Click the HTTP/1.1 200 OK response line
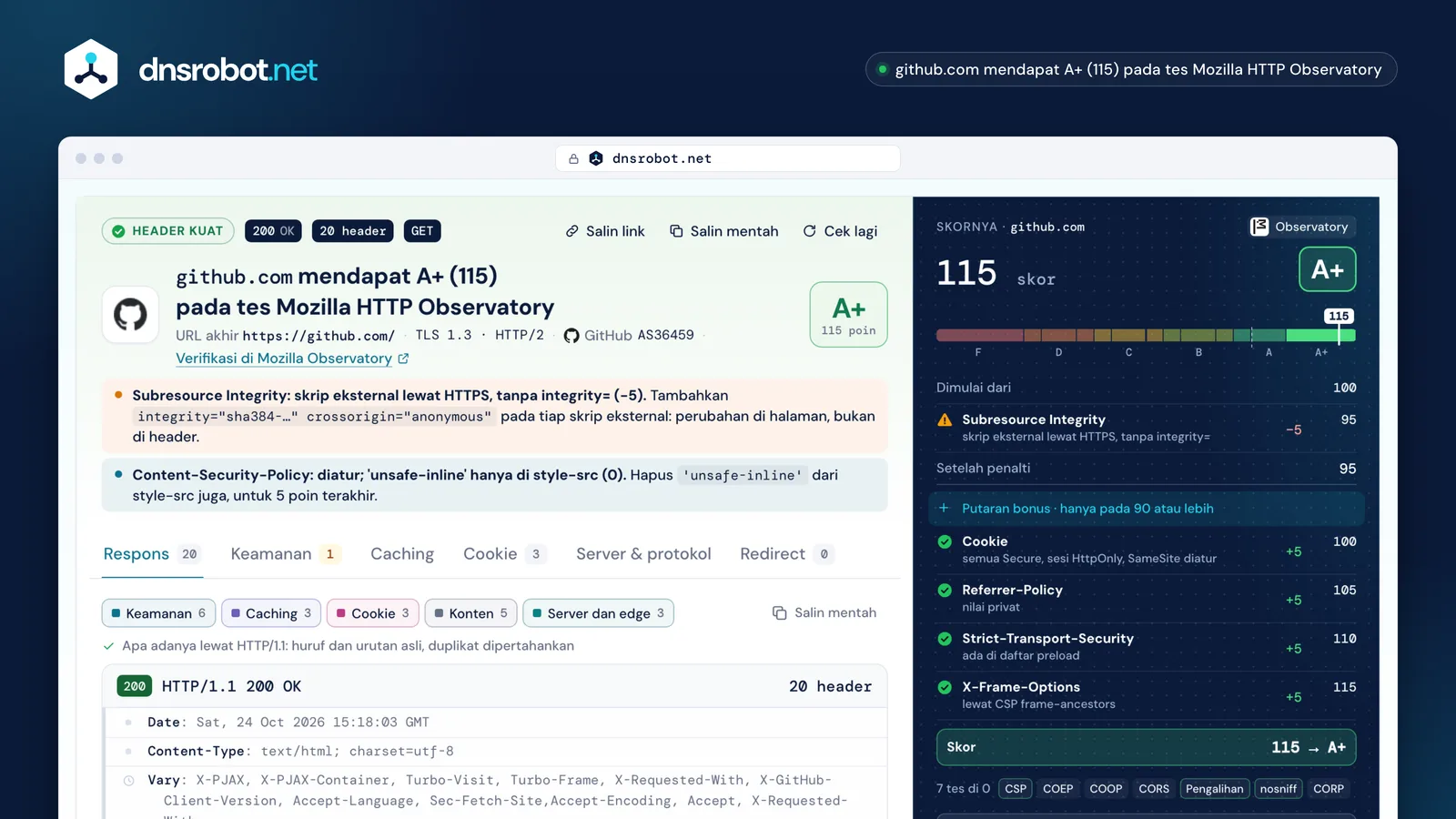 [x=494, y=686]
